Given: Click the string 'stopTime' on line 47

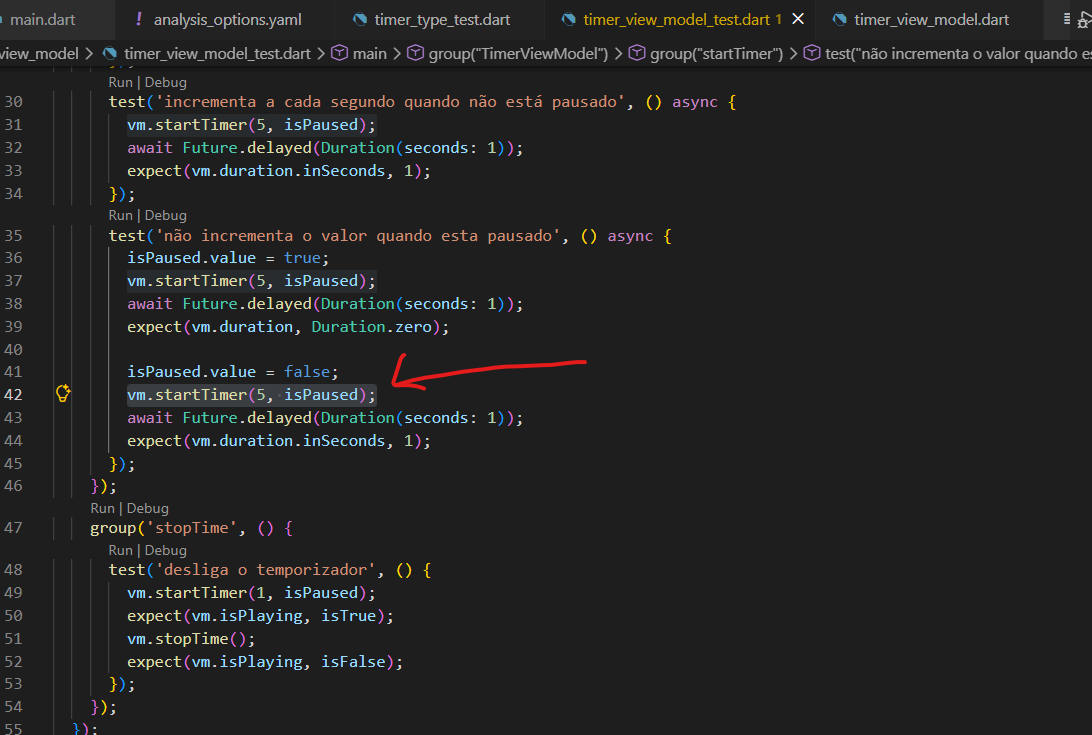Looking at the screenshot, I should click(192, 528).
